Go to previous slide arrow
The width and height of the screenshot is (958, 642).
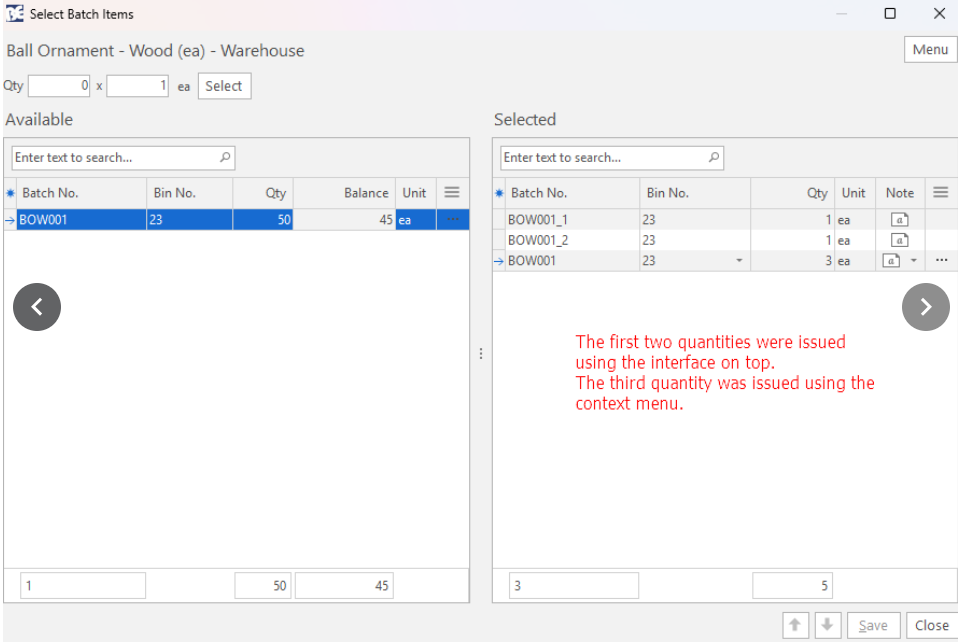pyautogui.click(x=37, y=307)
